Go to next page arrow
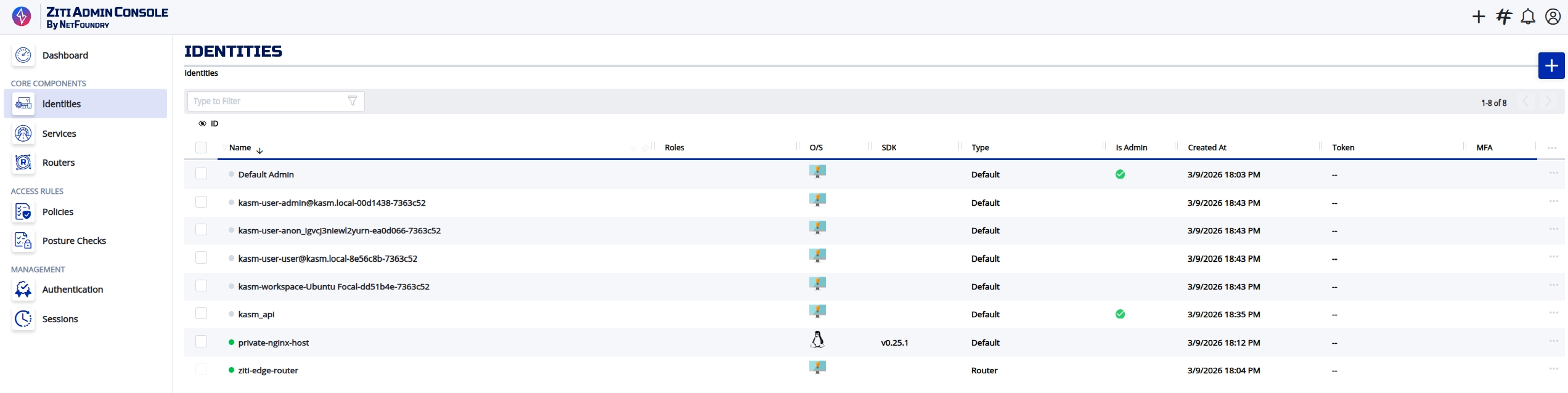1568x393 pixels. (1548, 102)
